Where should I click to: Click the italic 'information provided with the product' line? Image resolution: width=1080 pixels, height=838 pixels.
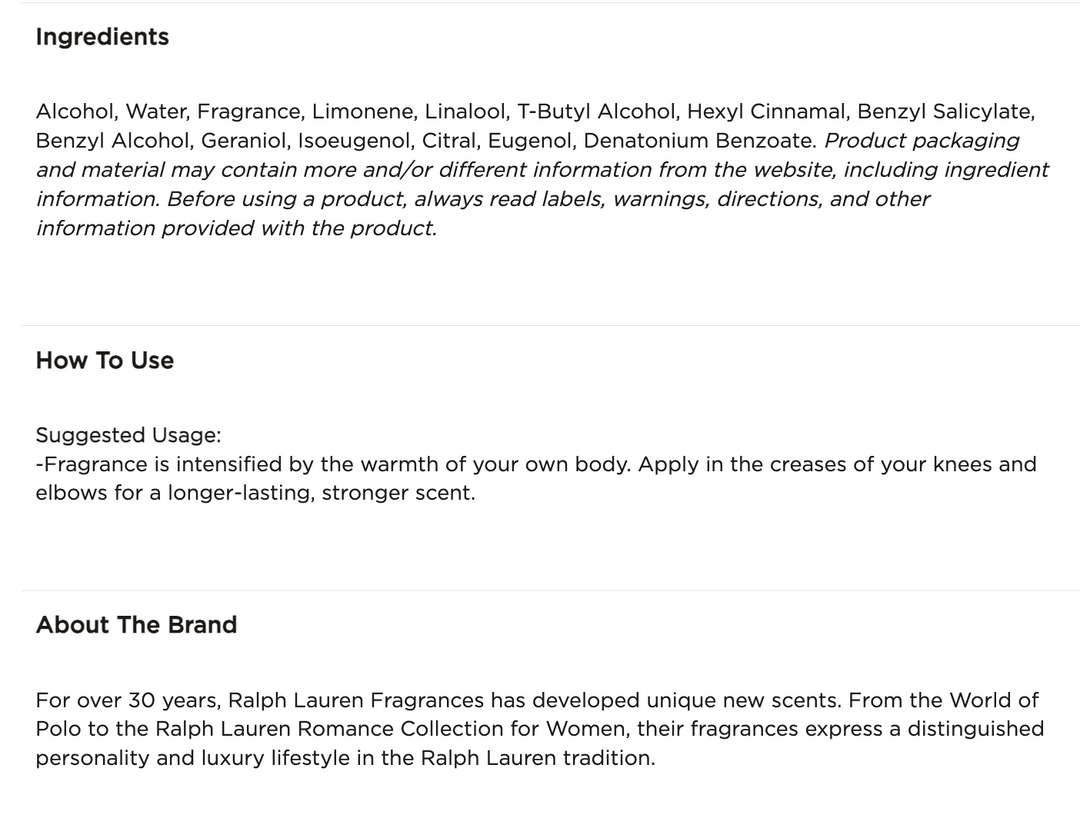click(236, 228)
